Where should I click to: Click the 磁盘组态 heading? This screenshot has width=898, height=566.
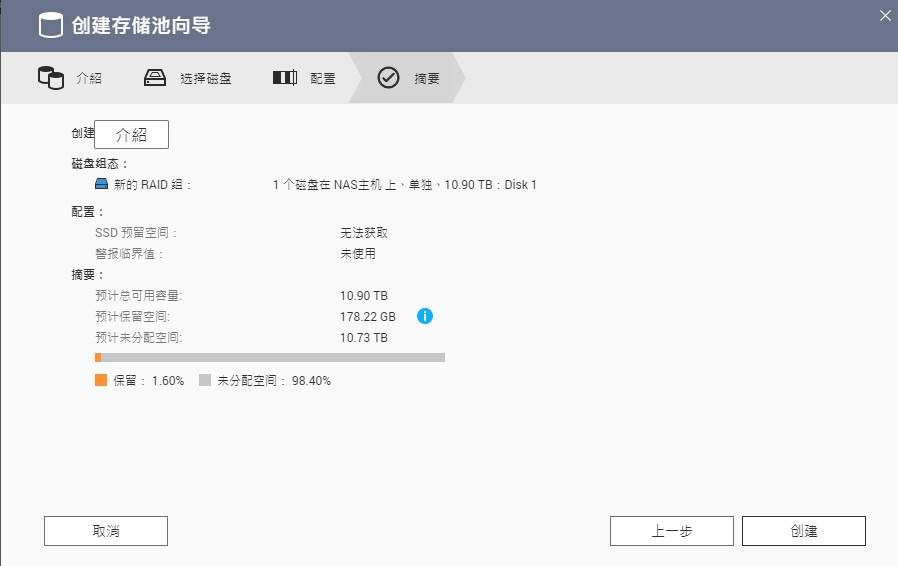[x=100, y=164]
